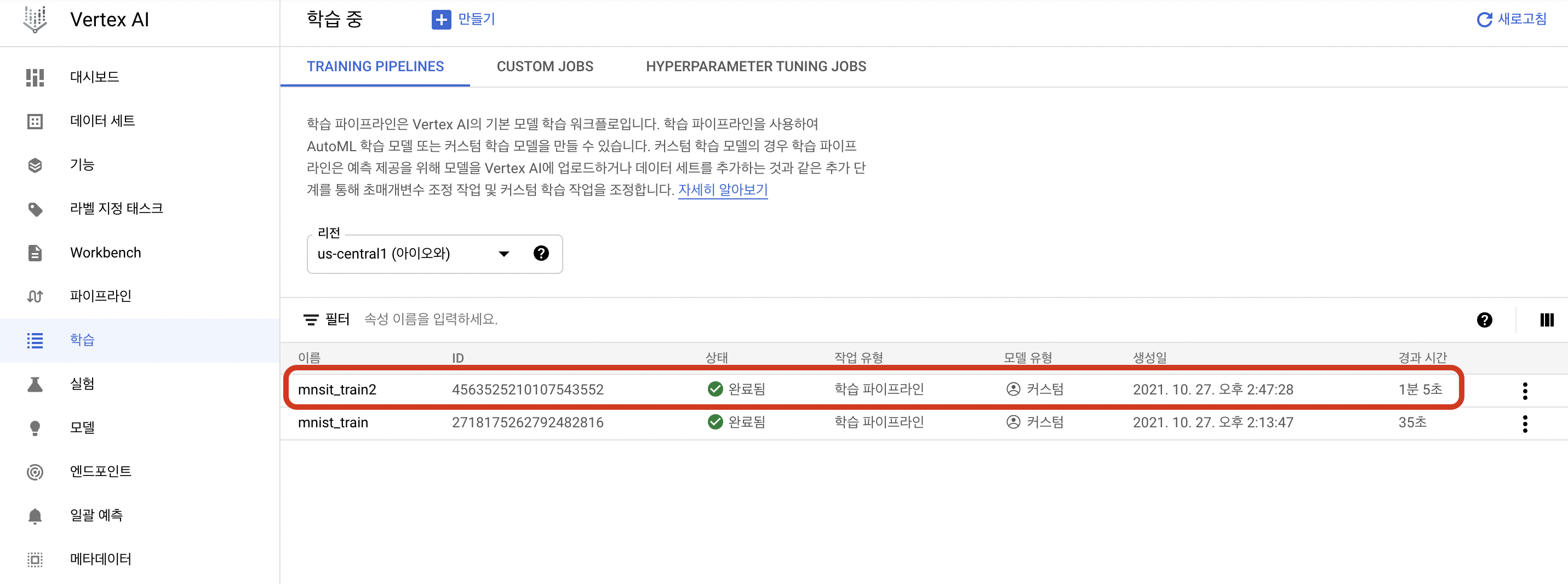This screenshot has height=584, width=1568.
Task: Open the mnist_train pipeline name
Action: coord(333,422)
